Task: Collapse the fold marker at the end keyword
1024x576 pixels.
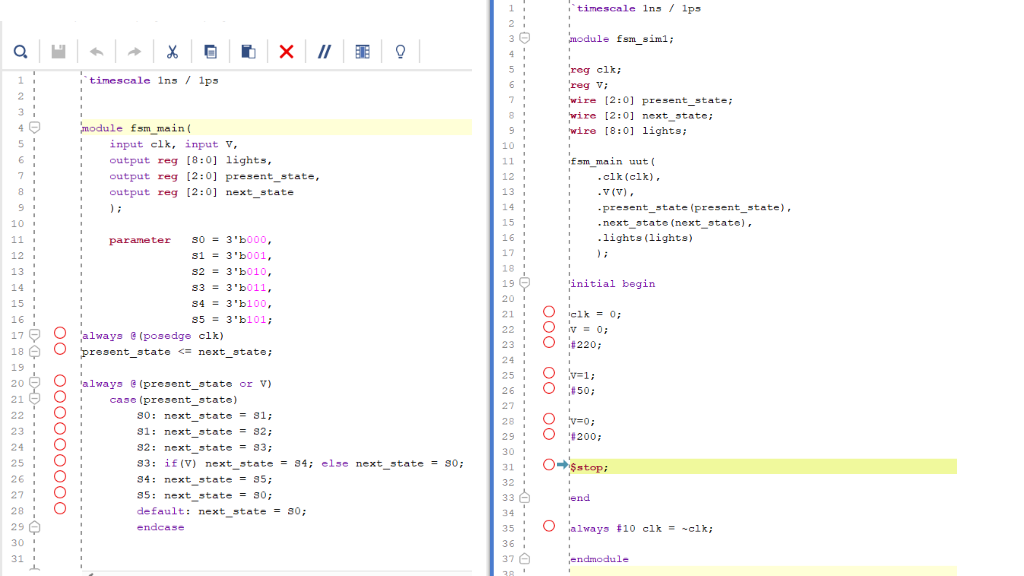Action: click(525, 497)
